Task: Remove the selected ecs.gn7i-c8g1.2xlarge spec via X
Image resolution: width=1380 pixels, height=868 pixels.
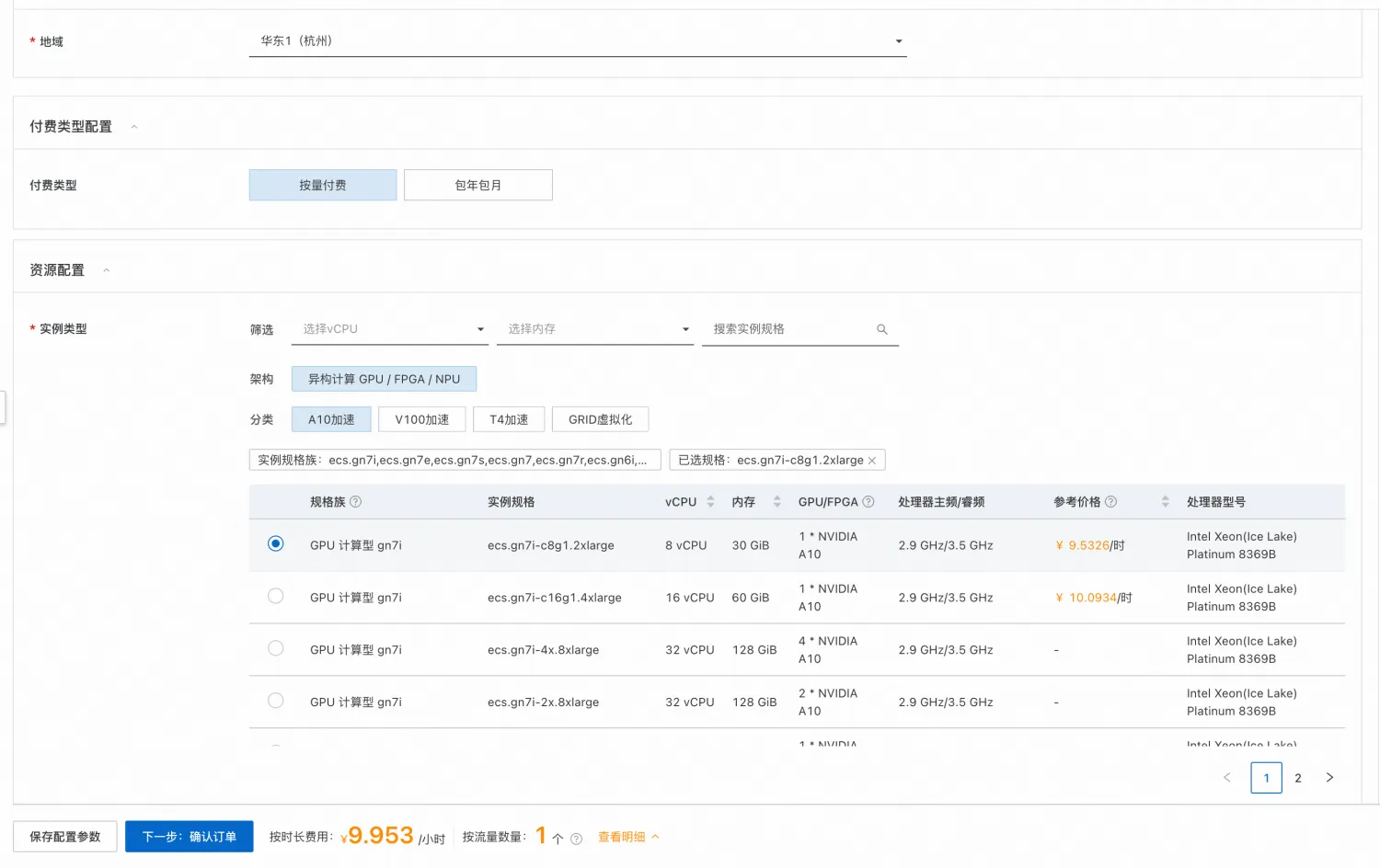Action: 872,460
